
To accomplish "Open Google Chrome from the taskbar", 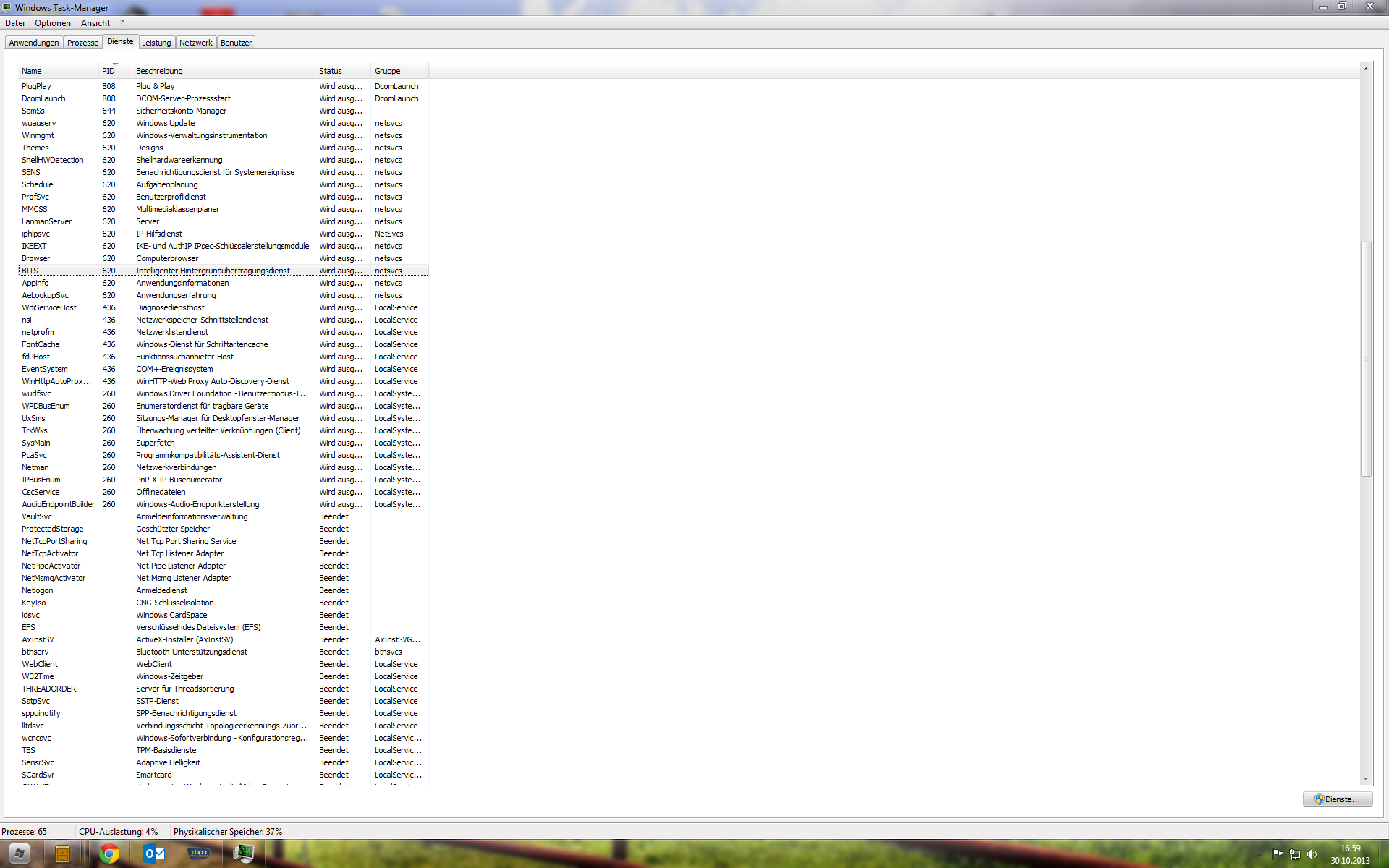I will pyautogui.click(x=109, y=854).
